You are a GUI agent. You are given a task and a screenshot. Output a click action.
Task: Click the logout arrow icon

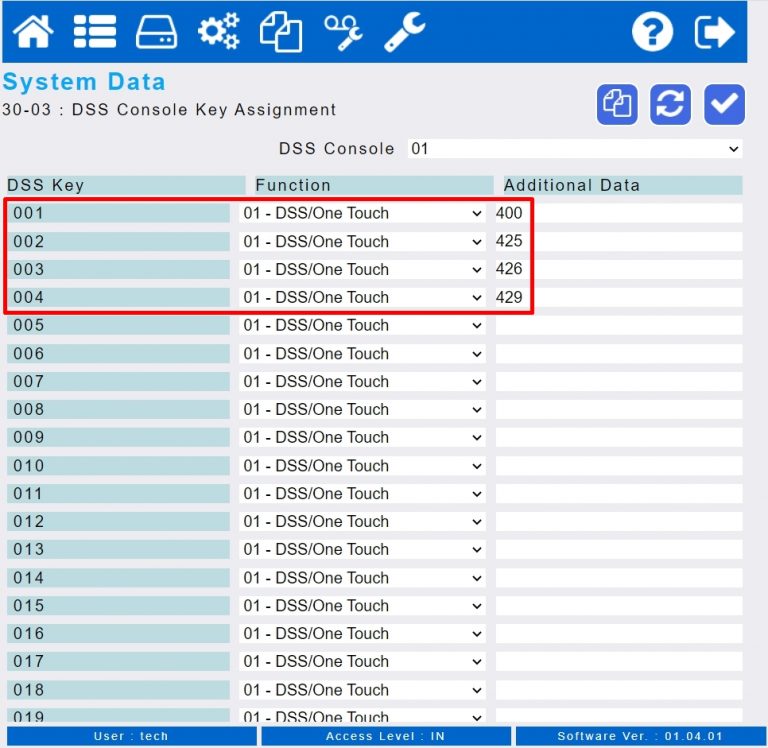(715, 32)
